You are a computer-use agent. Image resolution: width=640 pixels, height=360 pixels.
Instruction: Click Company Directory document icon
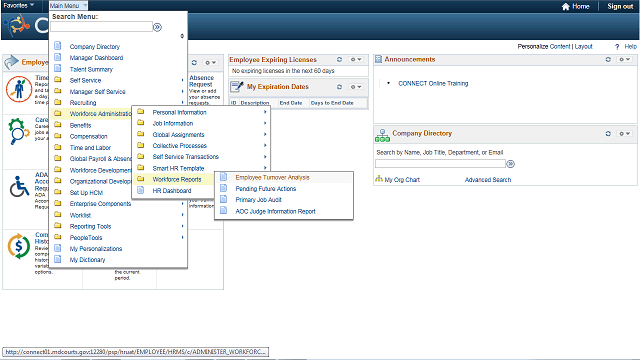pos(58,46)
